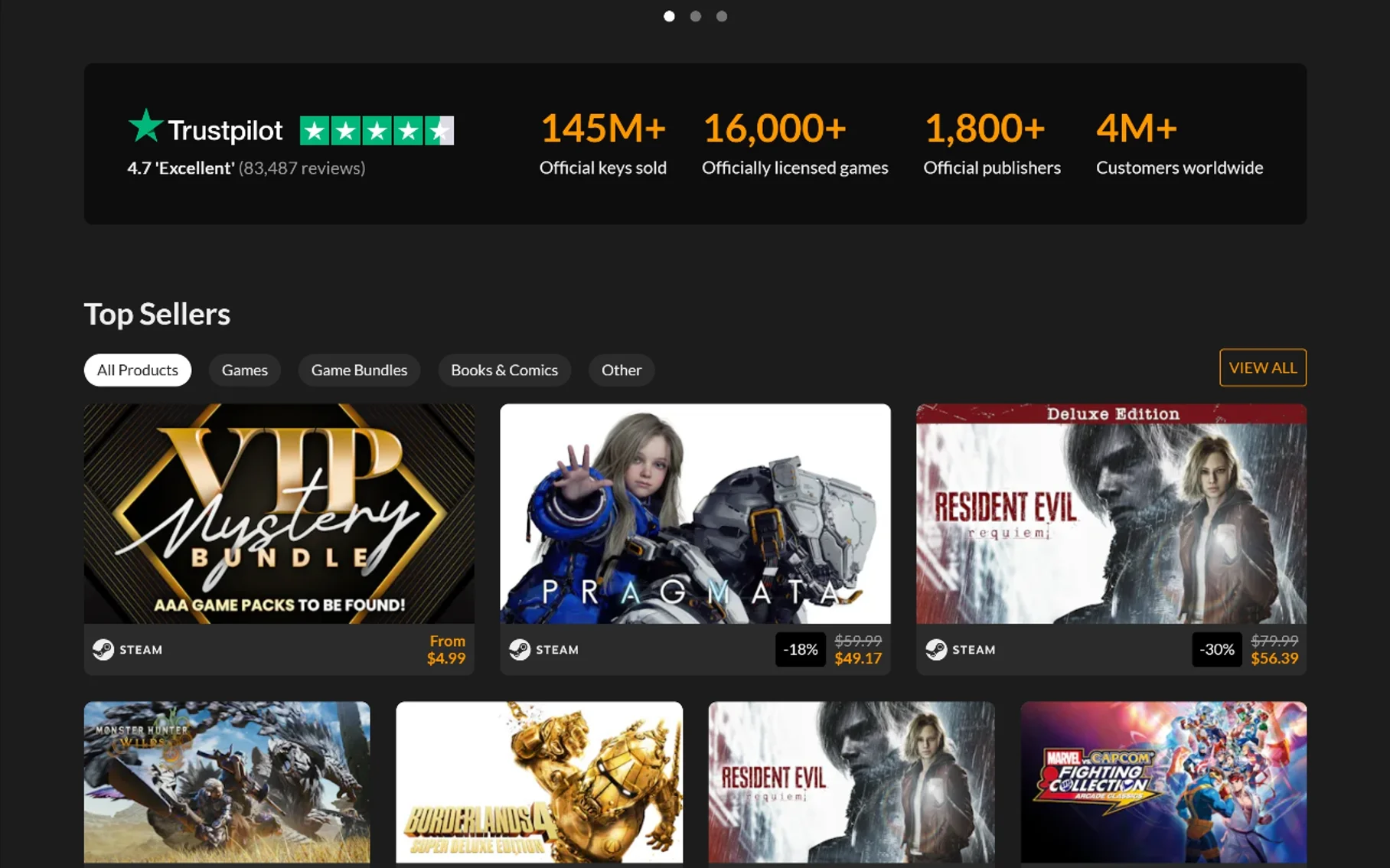Click Steam icon under Pragmata

[520, 649]
